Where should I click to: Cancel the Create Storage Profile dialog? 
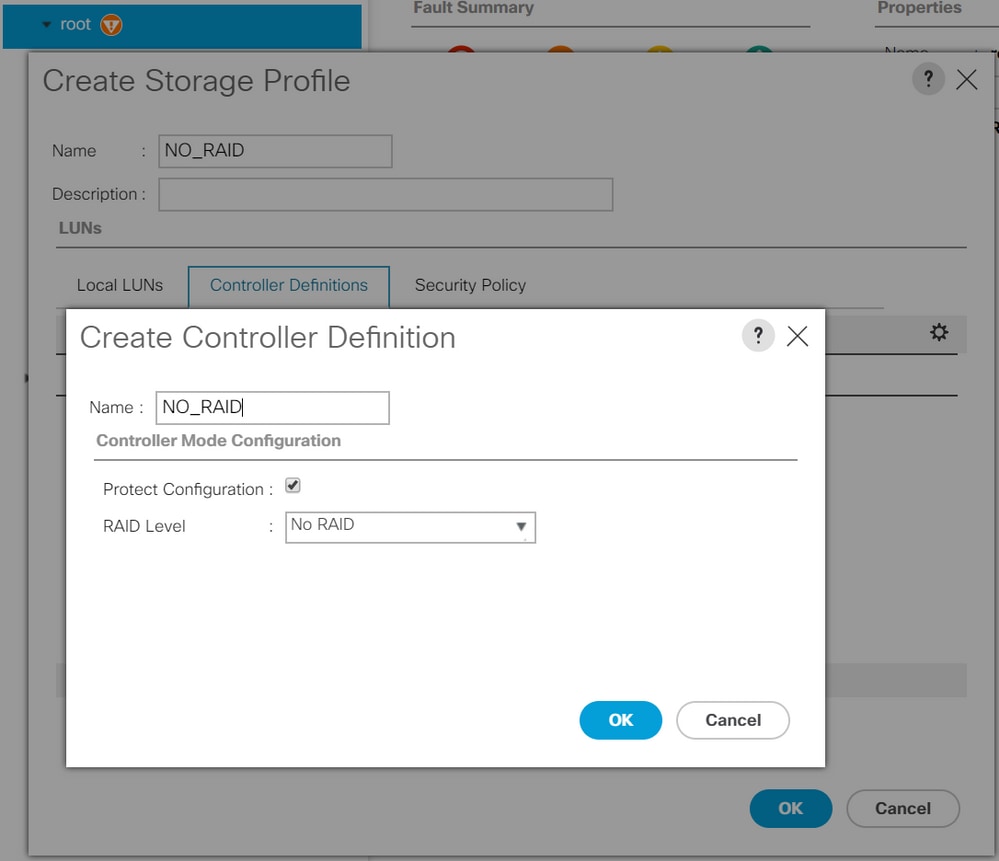click(x=903, y=808)
